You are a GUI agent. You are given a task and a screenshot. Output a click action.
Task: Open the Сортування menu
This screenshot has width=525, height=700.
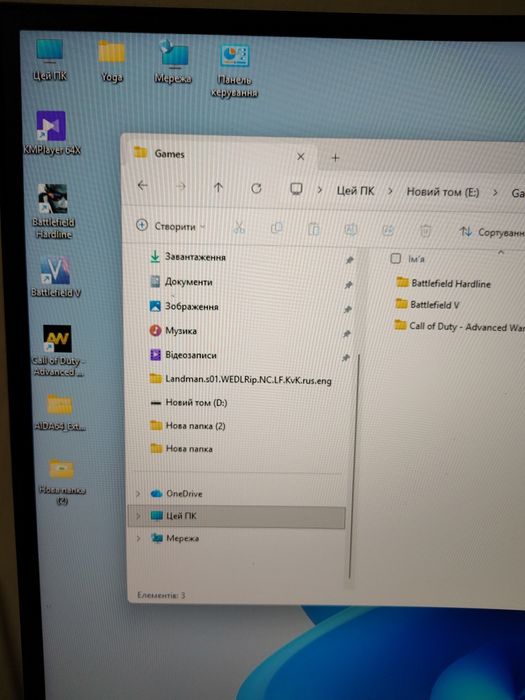492,232
